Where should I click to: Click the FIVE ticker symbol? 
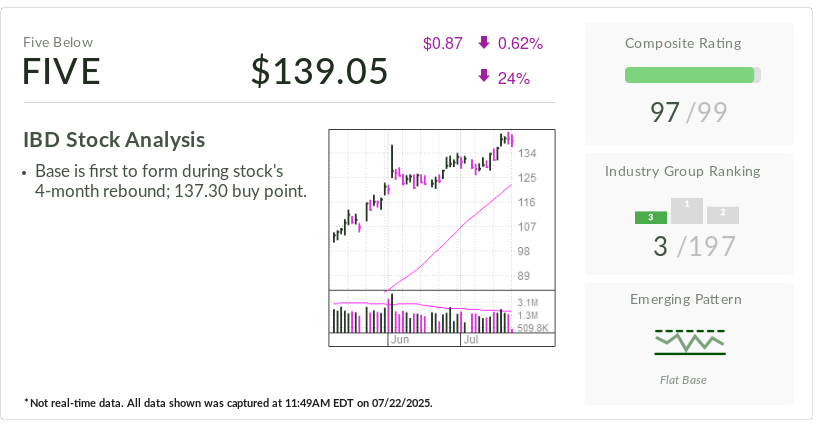click(x=62, y=72)
